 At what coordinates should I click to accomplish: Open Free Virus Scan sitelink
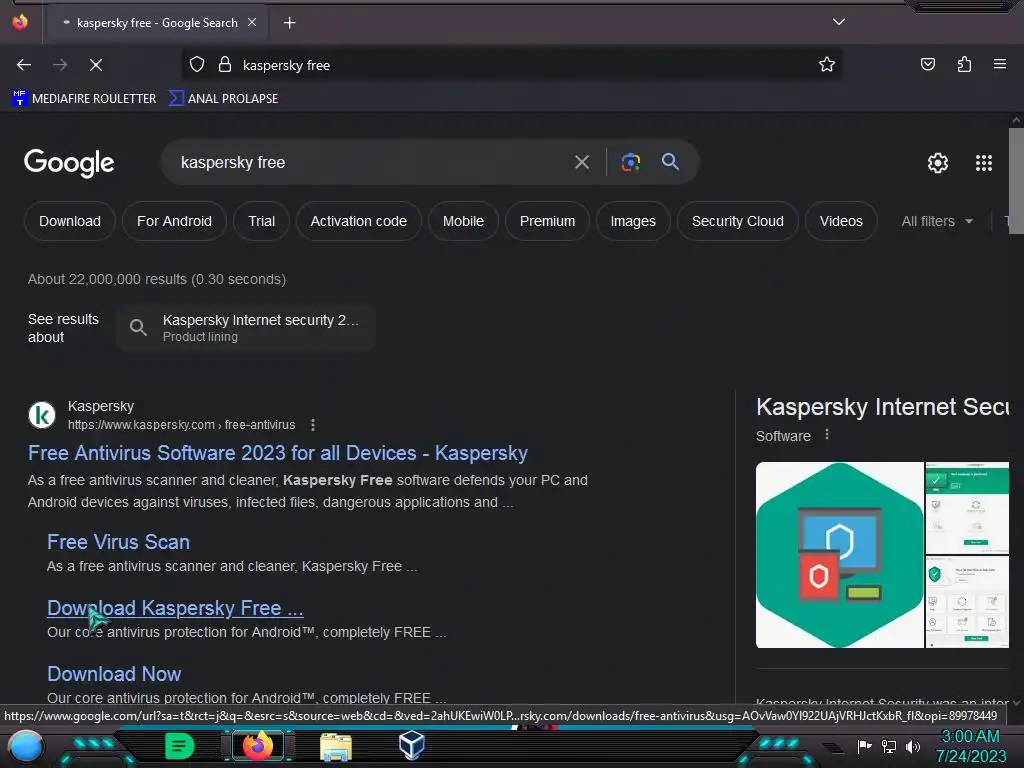[118, 542]
